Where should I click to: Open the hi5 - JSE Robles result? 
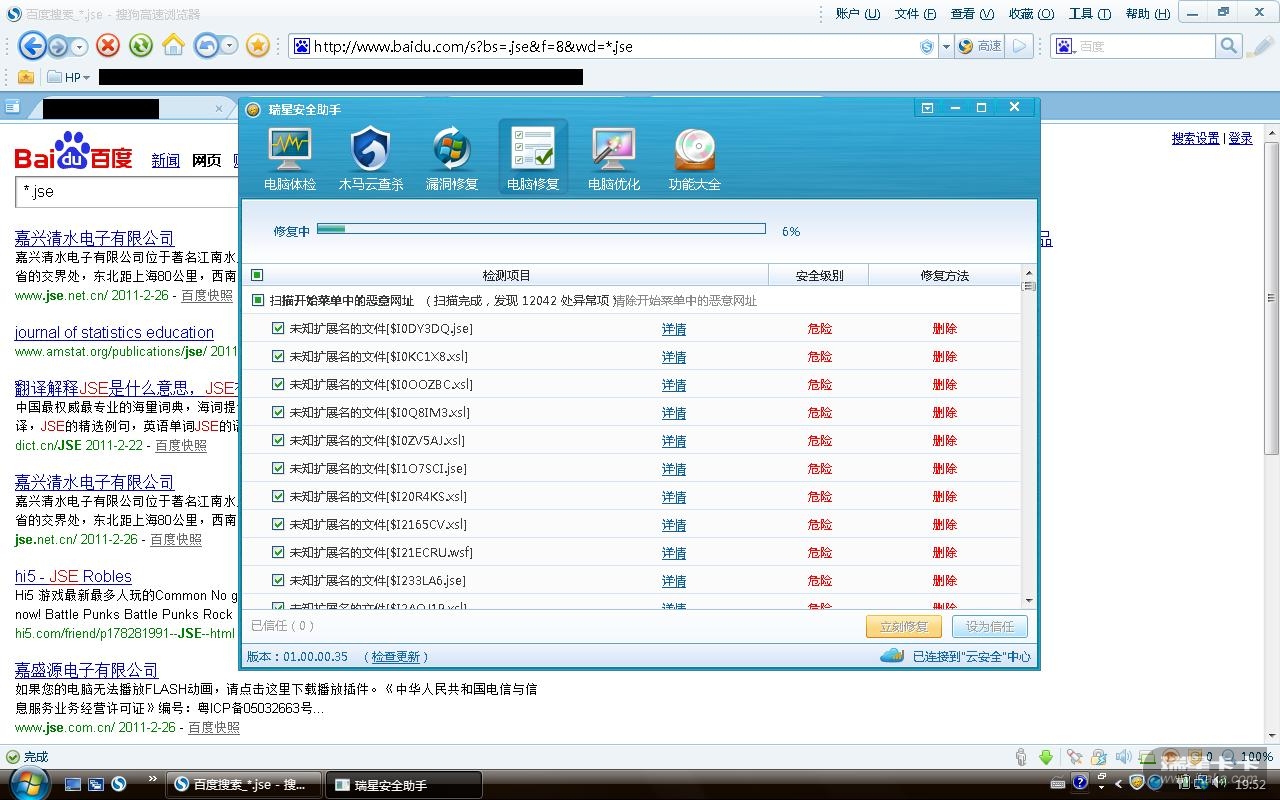click(73, 577)
